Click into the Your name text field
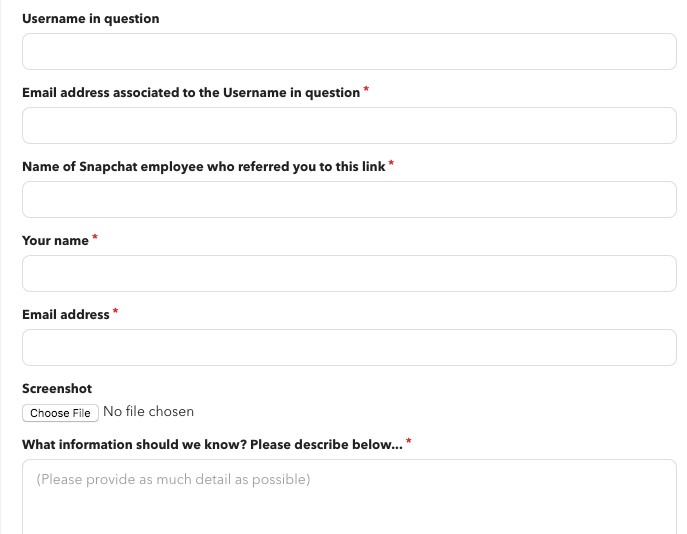Viewport: 687px width, 534px height. tap(349, 274)
